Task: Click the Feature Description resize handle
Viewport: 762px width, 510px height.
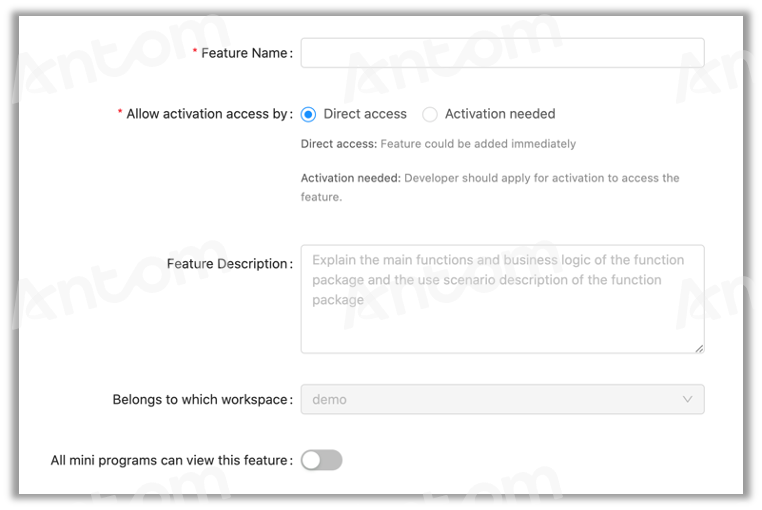Action: pyautogui.click(x=699, y=348)
